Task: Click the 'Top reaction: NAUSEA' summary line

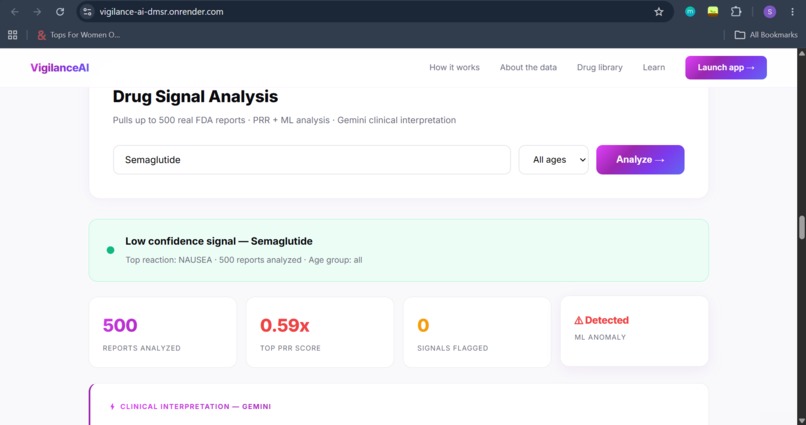Action: coord(244,260)
